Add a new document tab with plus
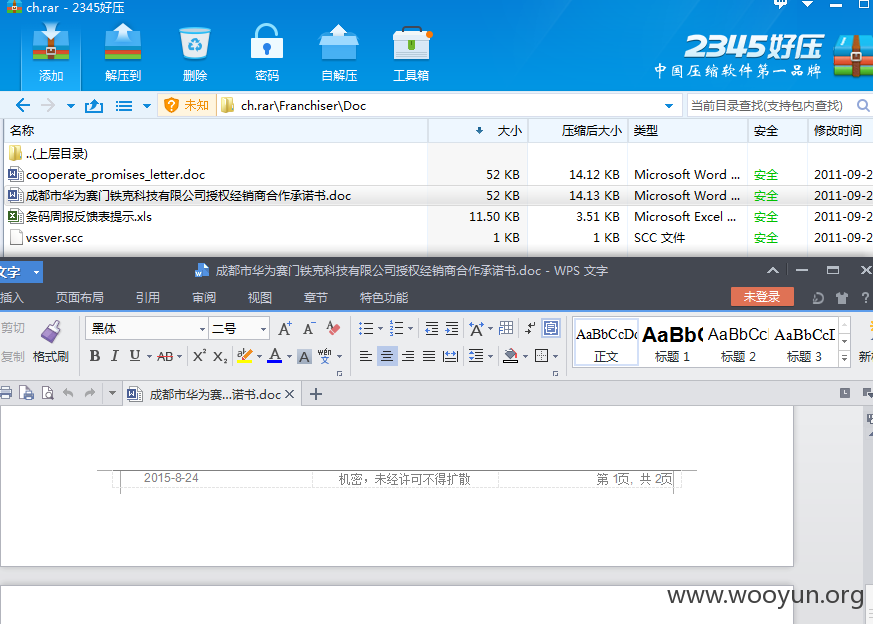The image size is (873, 624). pos(316,394)
